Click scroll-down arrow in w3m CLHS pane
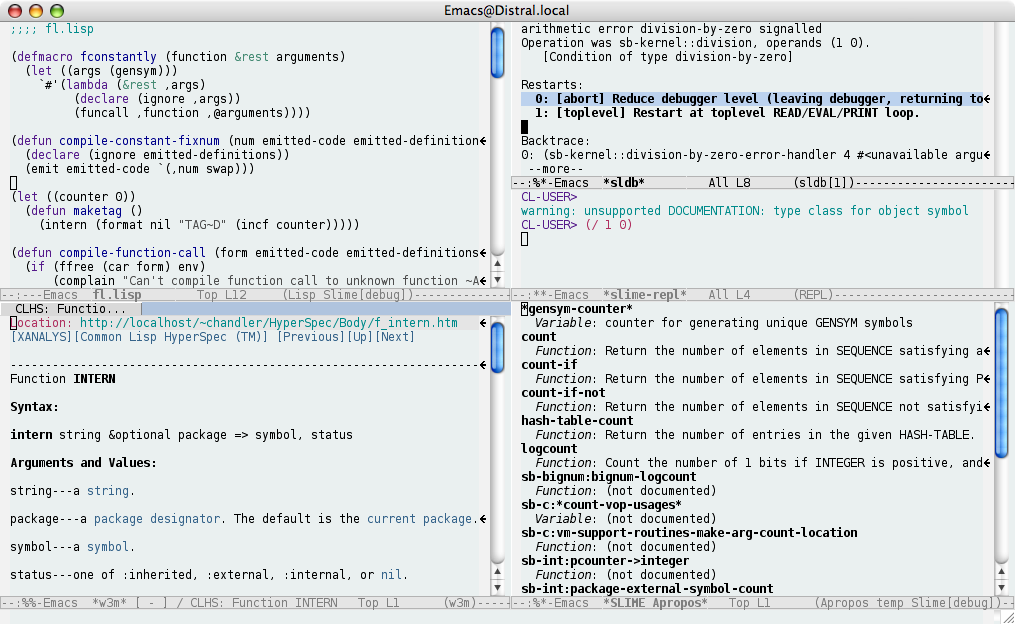 (498, 587)
